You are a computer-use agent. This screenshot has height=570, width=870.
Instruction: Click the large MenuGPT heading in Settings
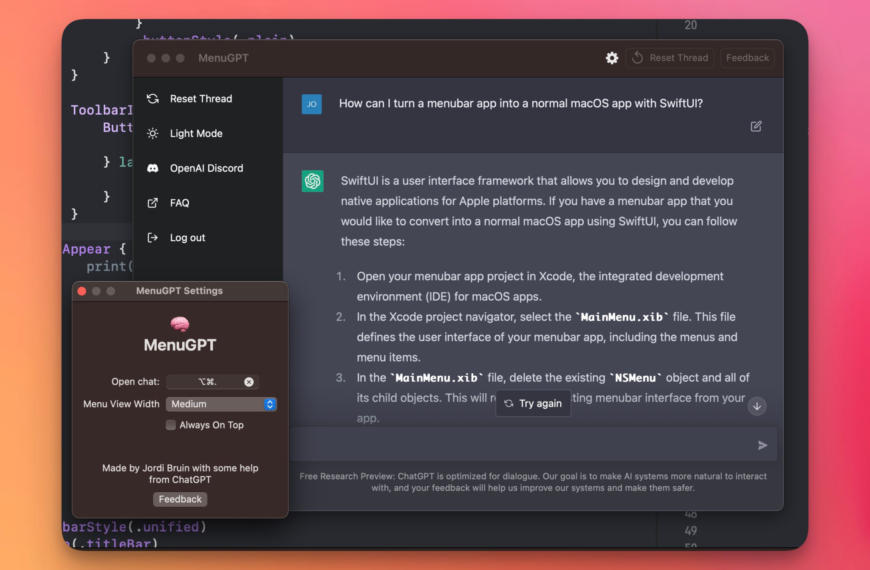[180, 345]
